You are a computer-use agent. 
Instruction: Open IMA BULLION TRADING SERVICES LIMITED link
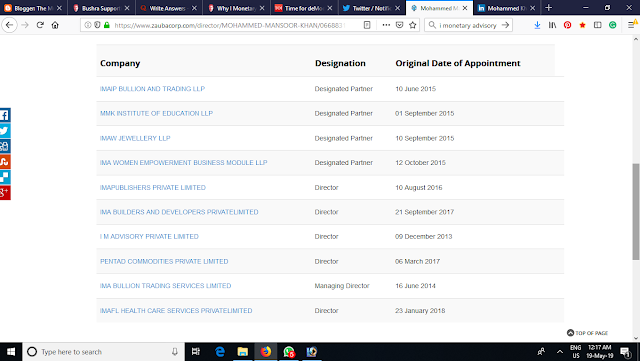165,286
